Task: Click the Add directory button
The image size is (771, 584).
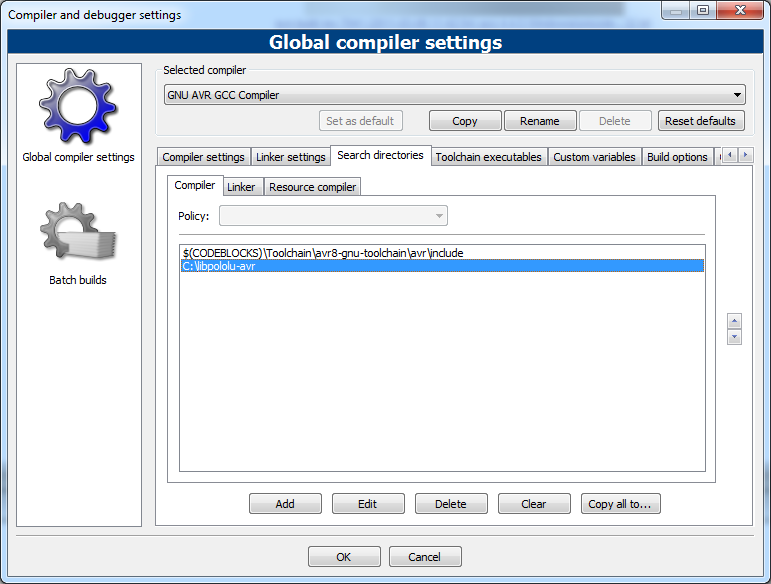Action: [285, 504]
